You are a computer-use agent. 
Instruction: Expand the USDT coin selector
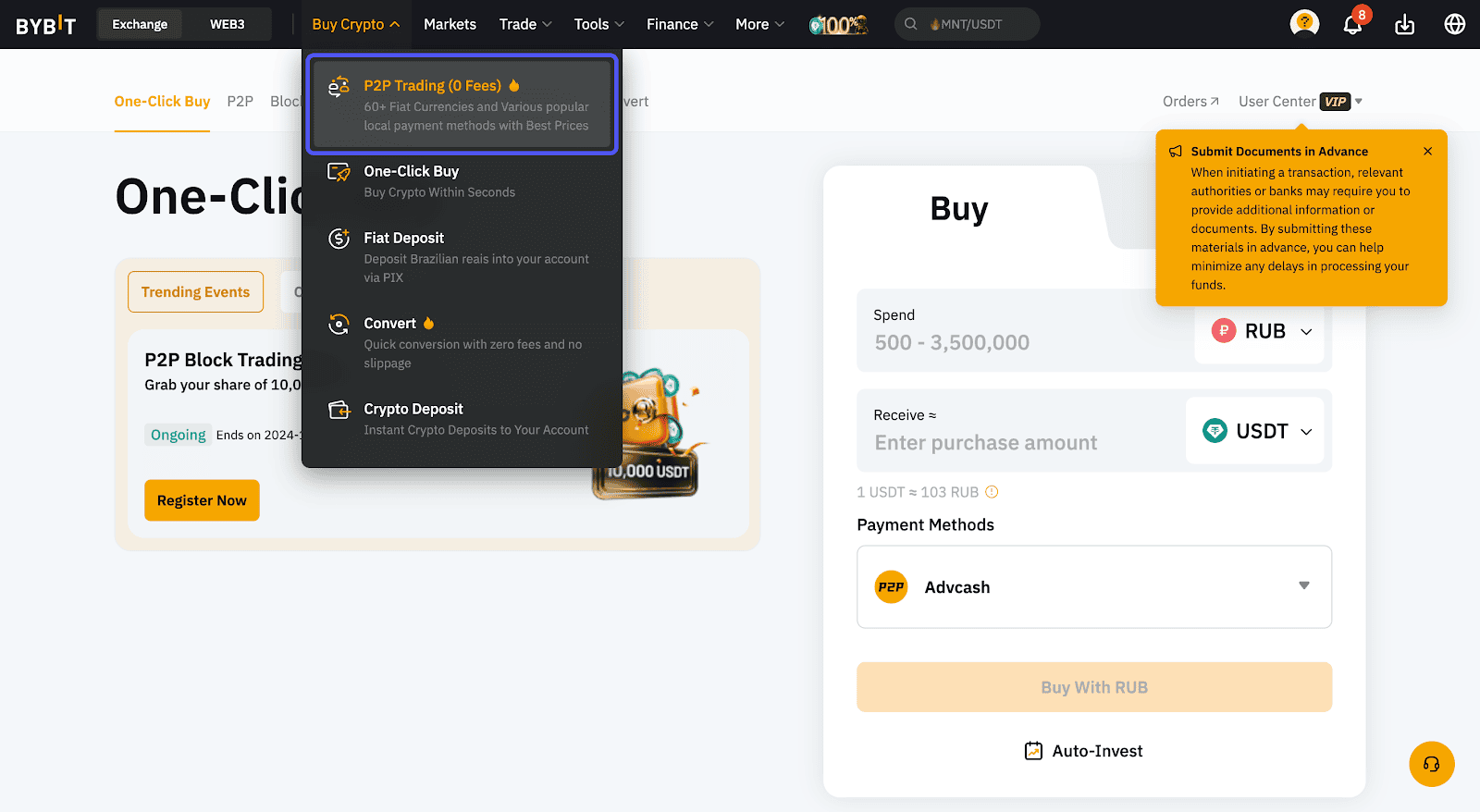coord(1256,431)
